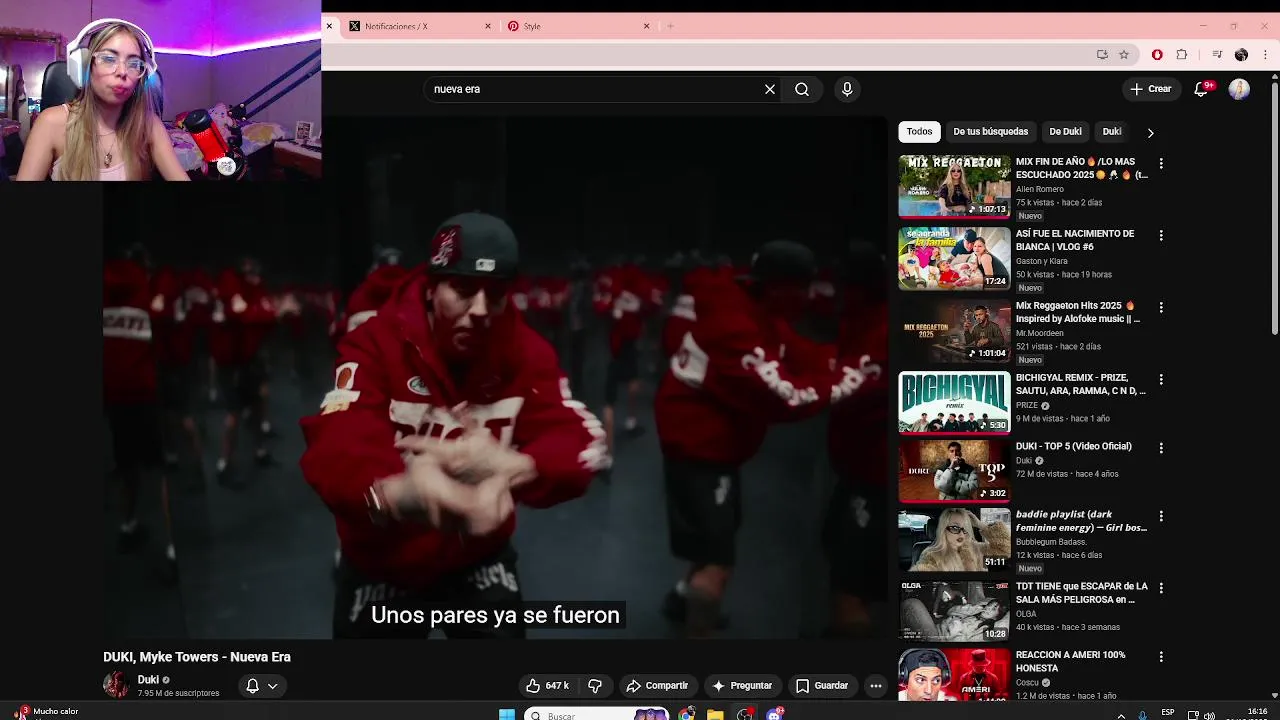Viewport: 1280px width, 720px height.
Task: Open options for baddie playlist video
Action: 1161,516
